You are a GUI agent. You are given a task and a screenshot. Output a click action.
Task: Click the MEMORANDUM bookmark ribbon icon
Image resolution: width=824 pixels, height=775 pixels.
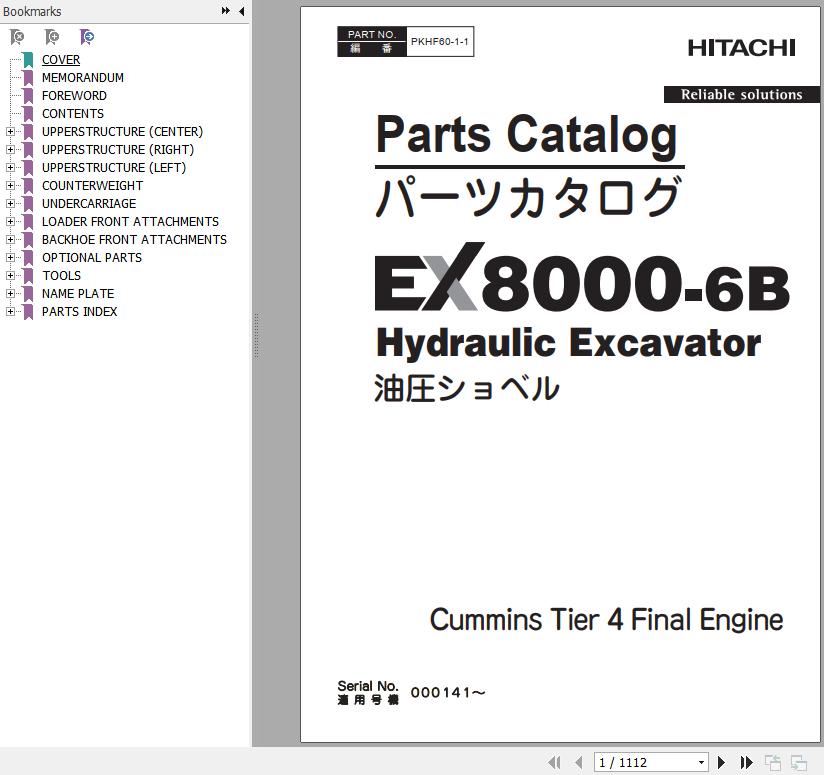pyautogui.click(x=28, y=78)
